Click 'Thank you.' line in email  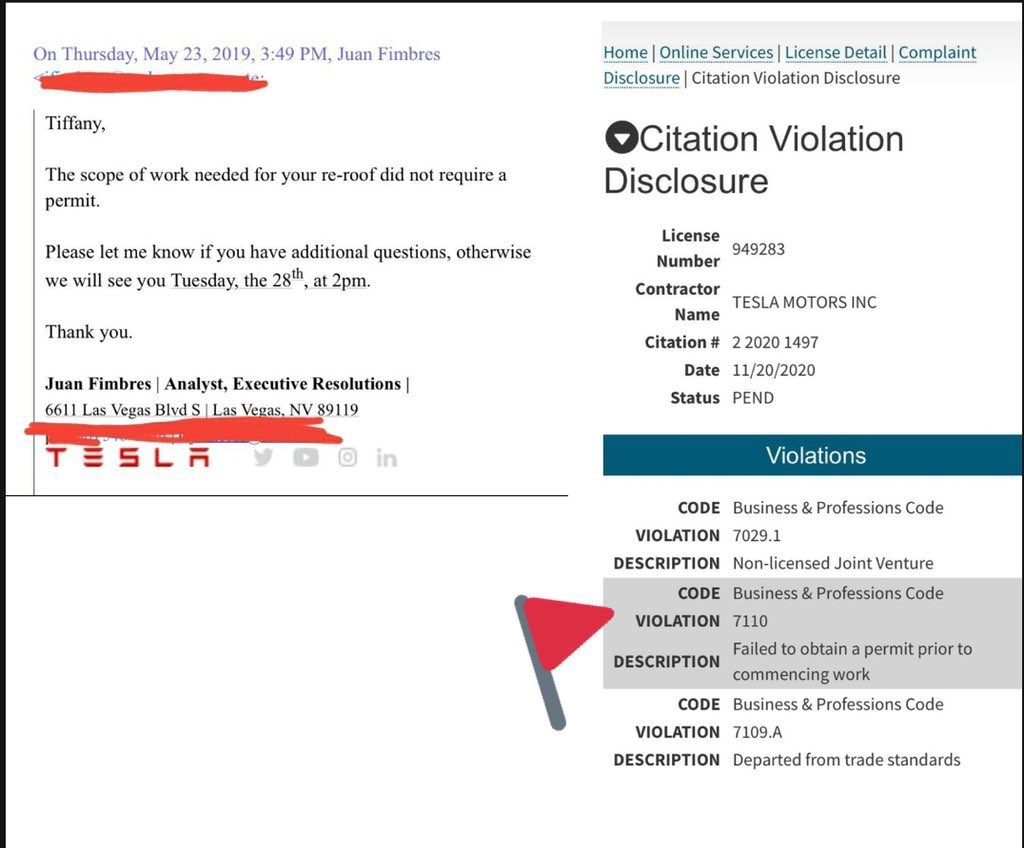89,332
